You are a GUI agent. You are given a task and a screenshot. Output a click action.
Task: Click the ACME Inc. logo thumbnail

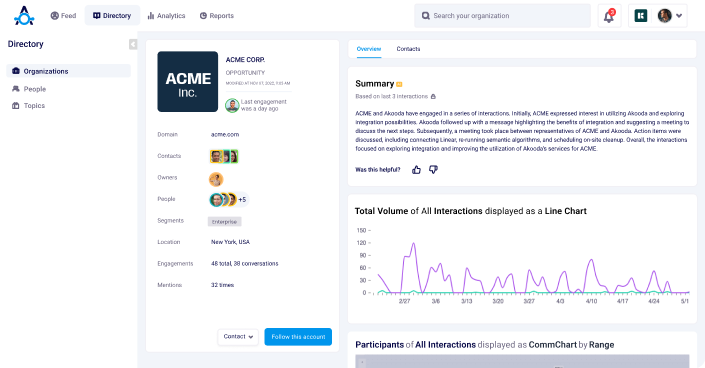(x=187, y=81)
